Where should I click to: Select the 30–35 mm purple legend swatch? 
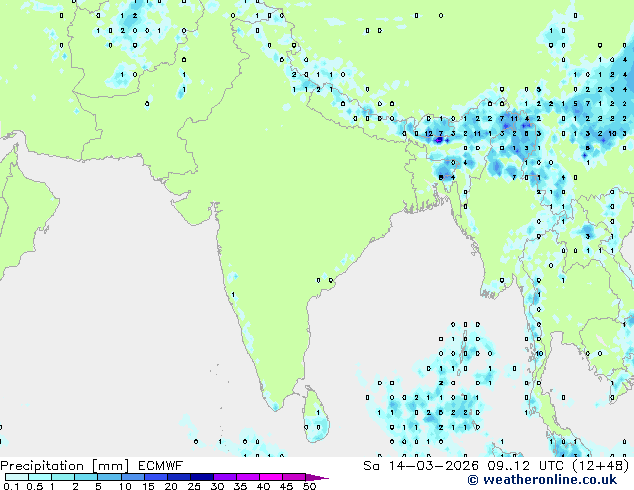coord(224,477)
